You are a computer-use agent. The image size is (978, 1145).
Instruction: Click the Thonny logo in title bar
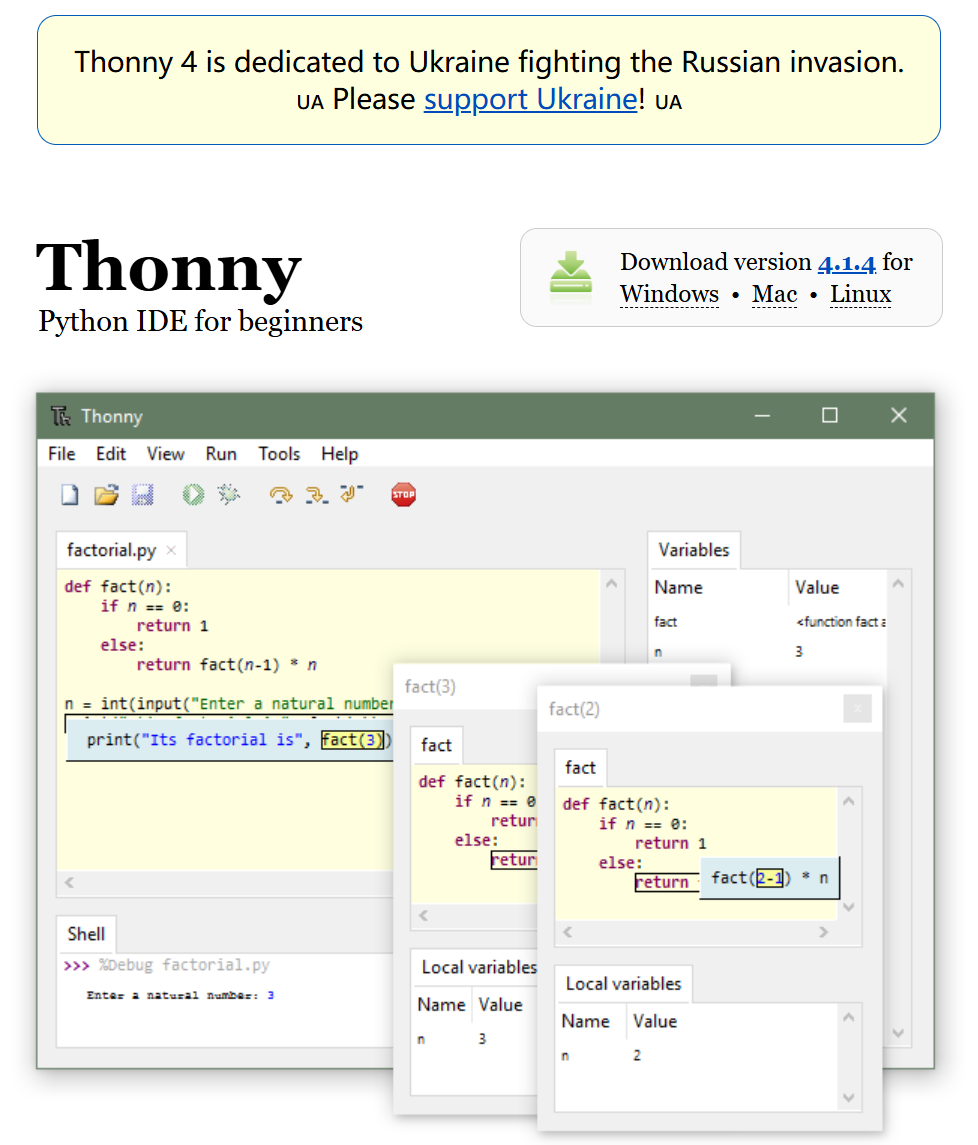[x=61, y=416]
